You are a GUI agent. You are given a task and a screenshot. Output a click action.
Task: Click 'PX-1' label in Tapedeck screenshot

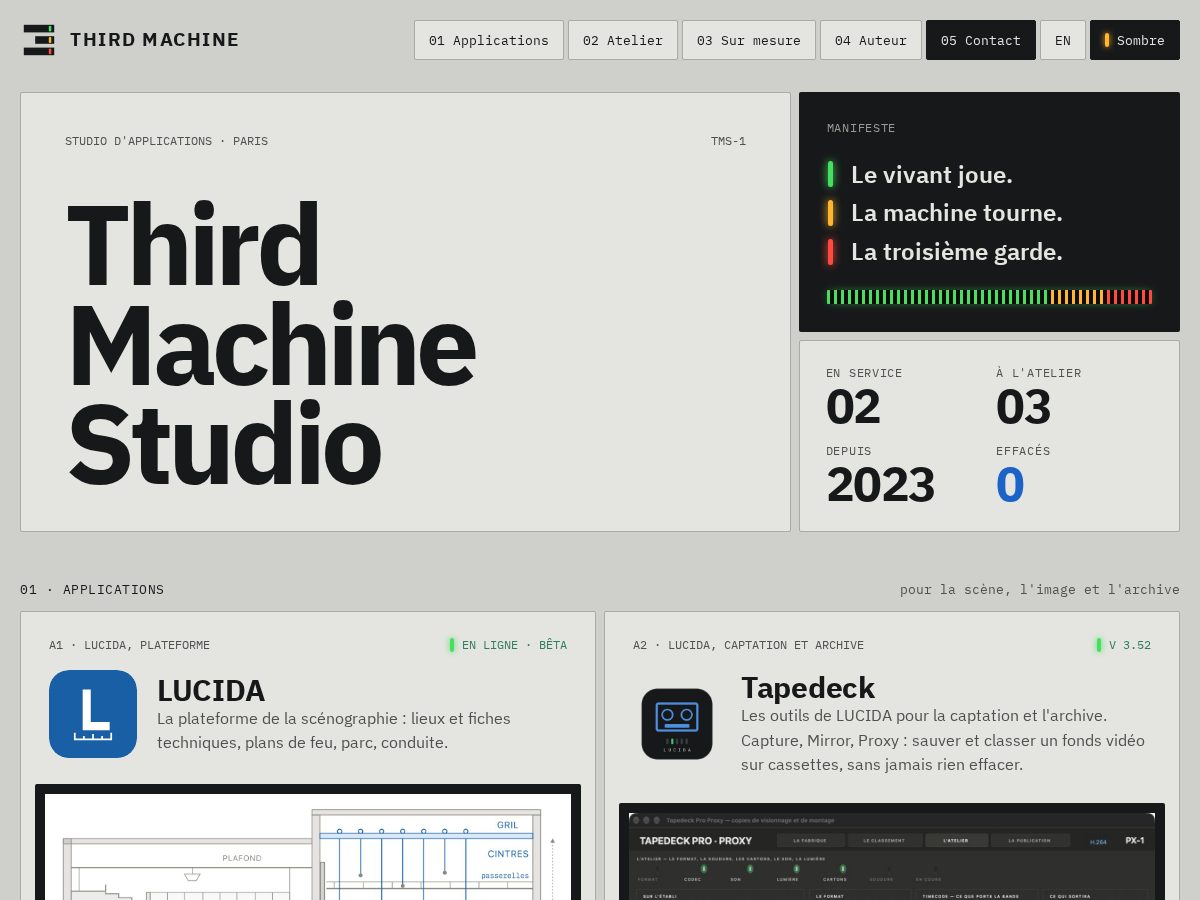(1135, 840)
